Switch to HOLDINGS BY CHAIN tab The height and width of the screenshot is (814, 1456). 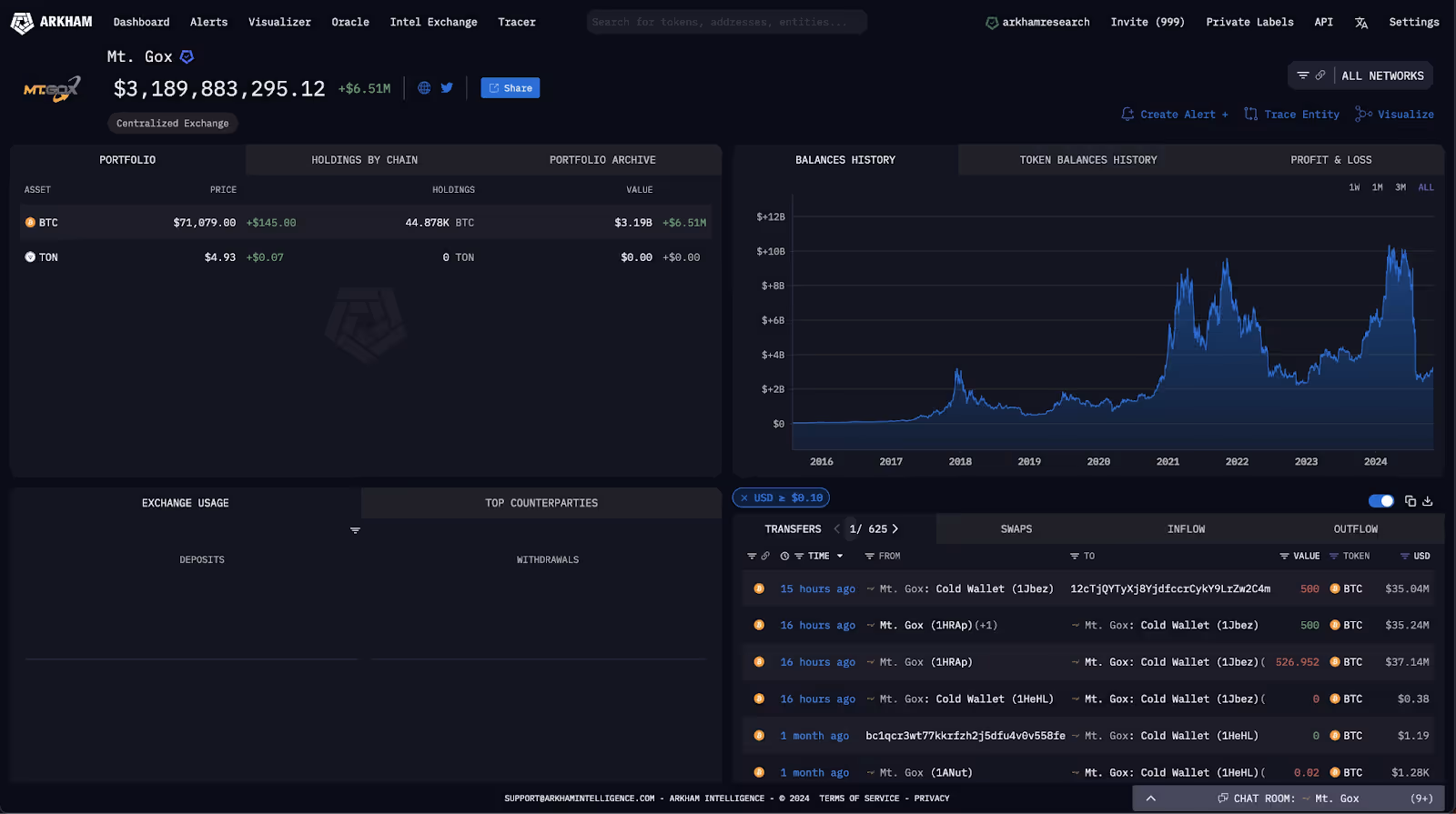pyautogui.click(x=365, y=160)
